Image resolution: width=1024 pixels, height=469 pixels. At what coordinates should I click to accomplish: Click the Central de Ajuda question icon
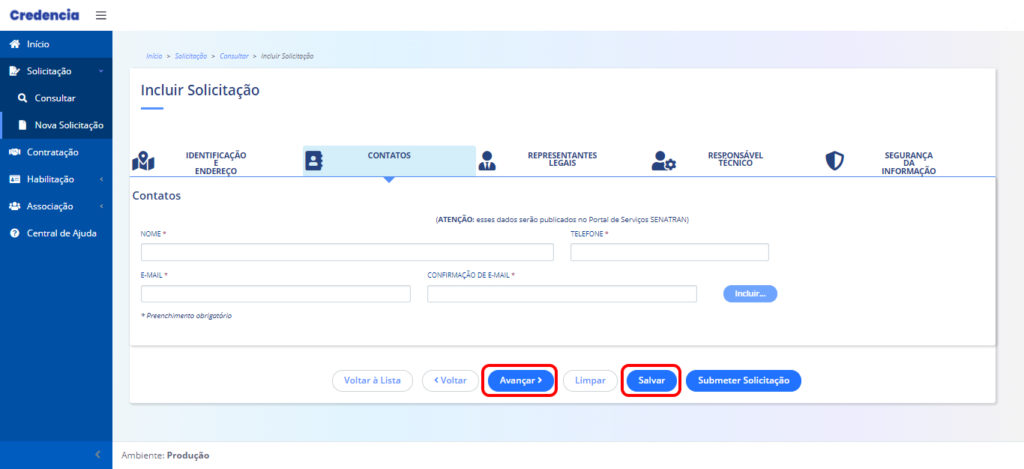point(14,233)
